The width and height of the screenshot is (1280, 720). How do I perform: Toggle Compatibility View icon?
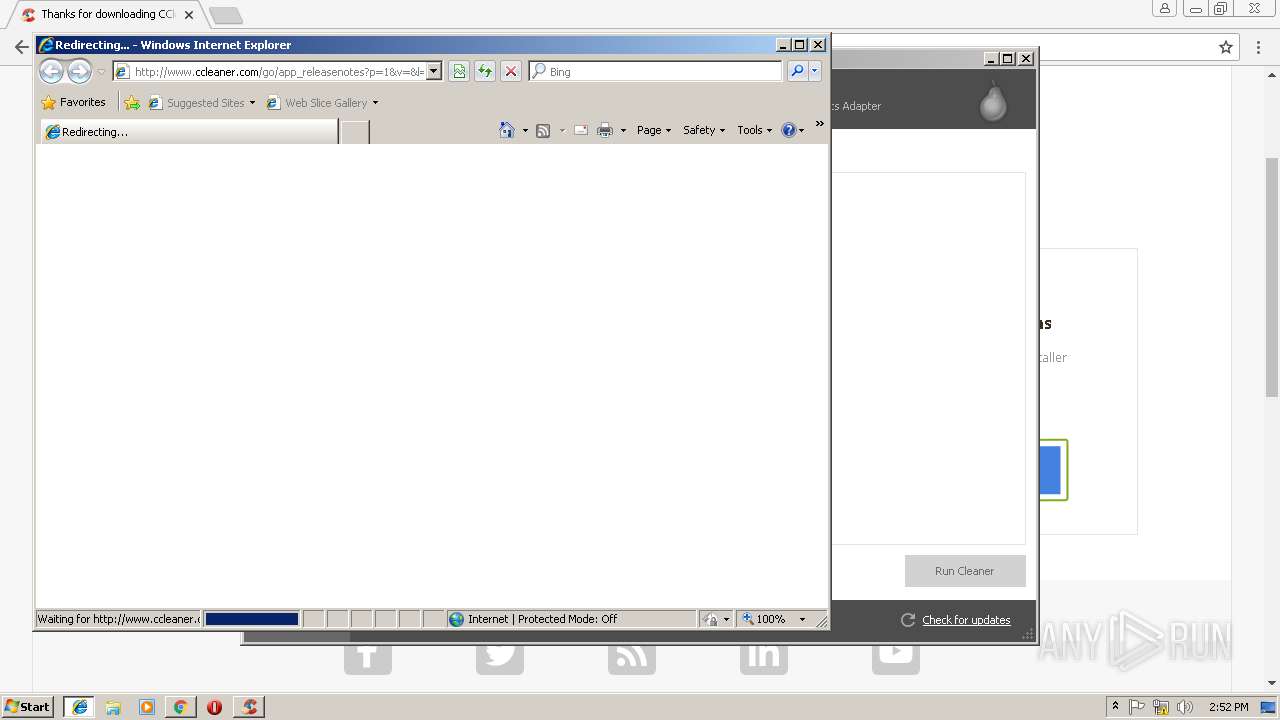(x=459, y=72)
